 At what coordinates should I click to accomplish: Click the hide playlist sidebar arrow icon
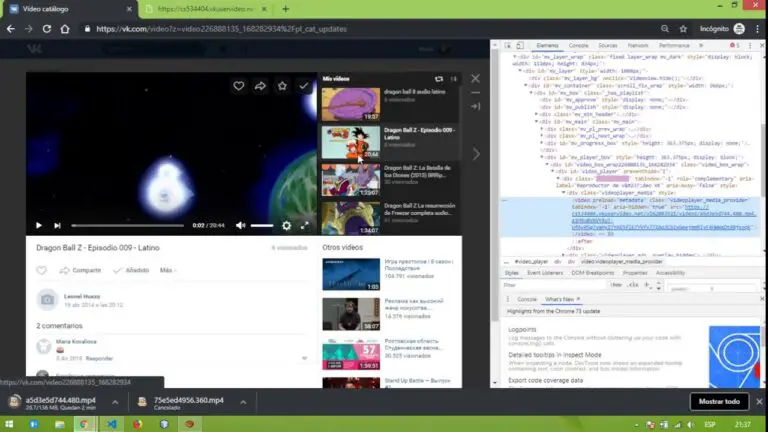pos(475,106)
